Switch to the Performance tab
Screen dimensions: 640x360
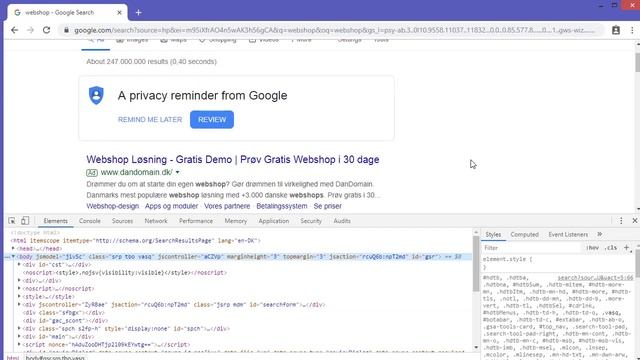[x=196, y=221]
